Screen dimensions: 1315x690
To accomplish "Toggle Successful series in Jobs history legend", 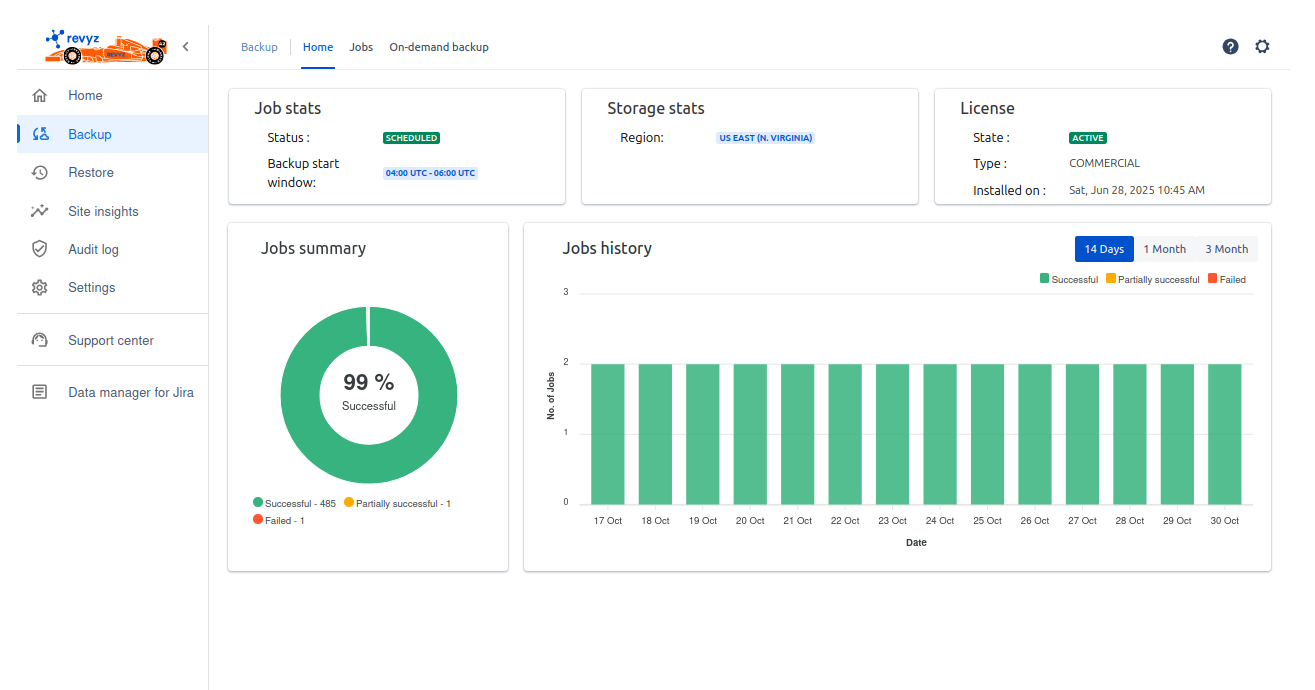I will tap(1068, 280).
